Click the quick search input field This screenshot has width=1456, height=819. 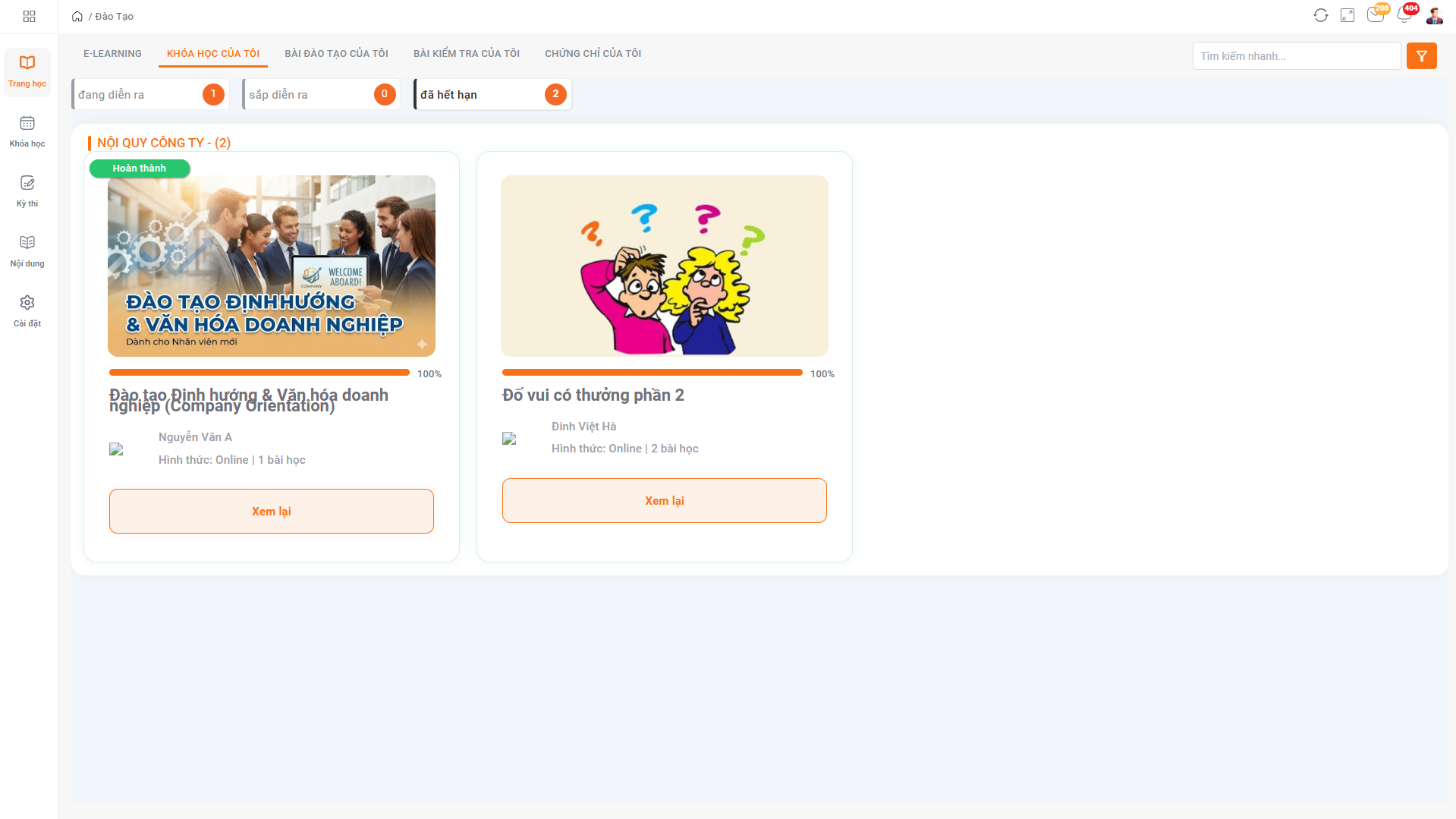tap(1296, 56)
